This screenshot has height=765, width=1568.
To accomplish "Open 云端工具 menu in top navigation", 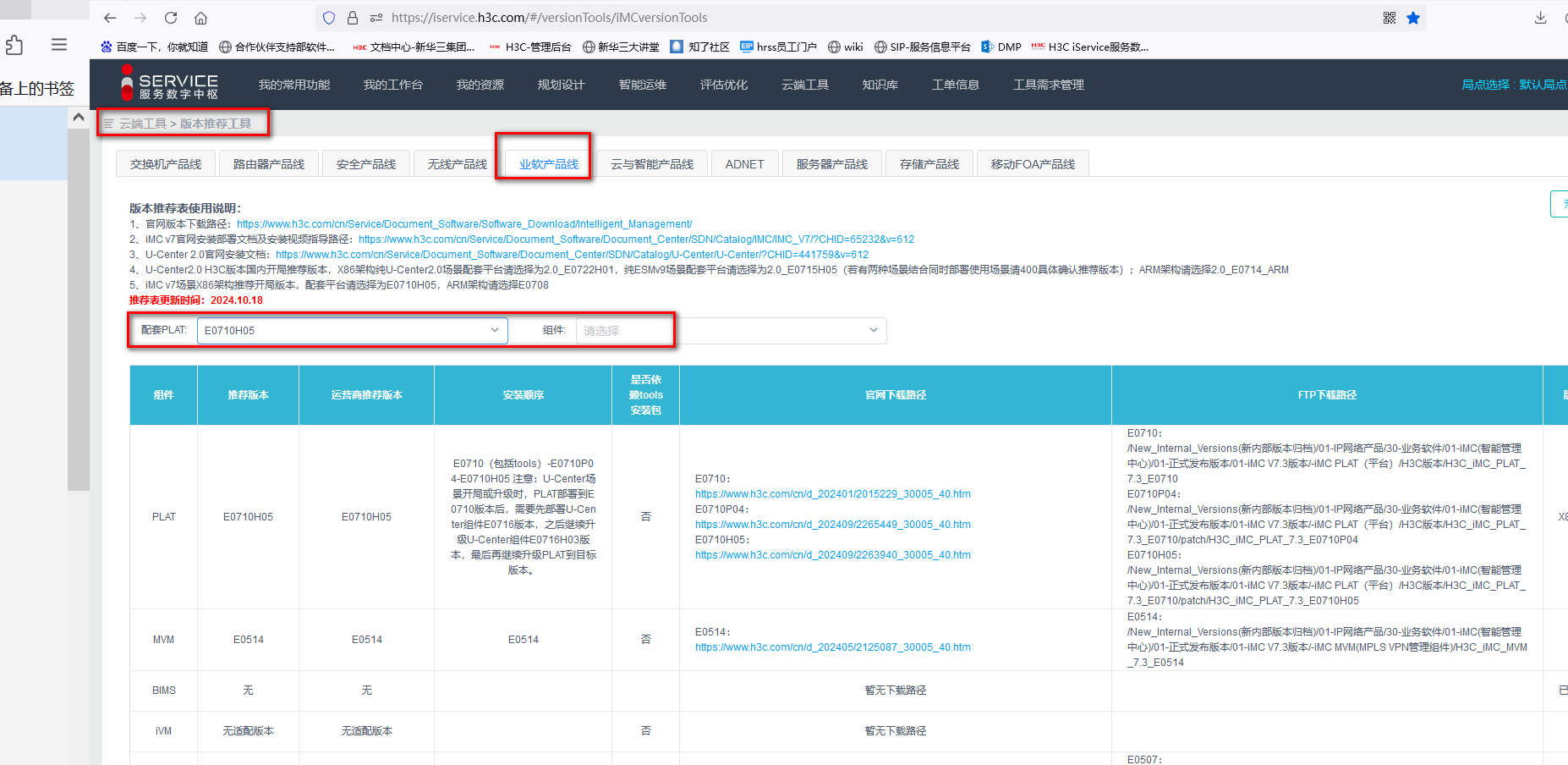I will coord(805,85).
